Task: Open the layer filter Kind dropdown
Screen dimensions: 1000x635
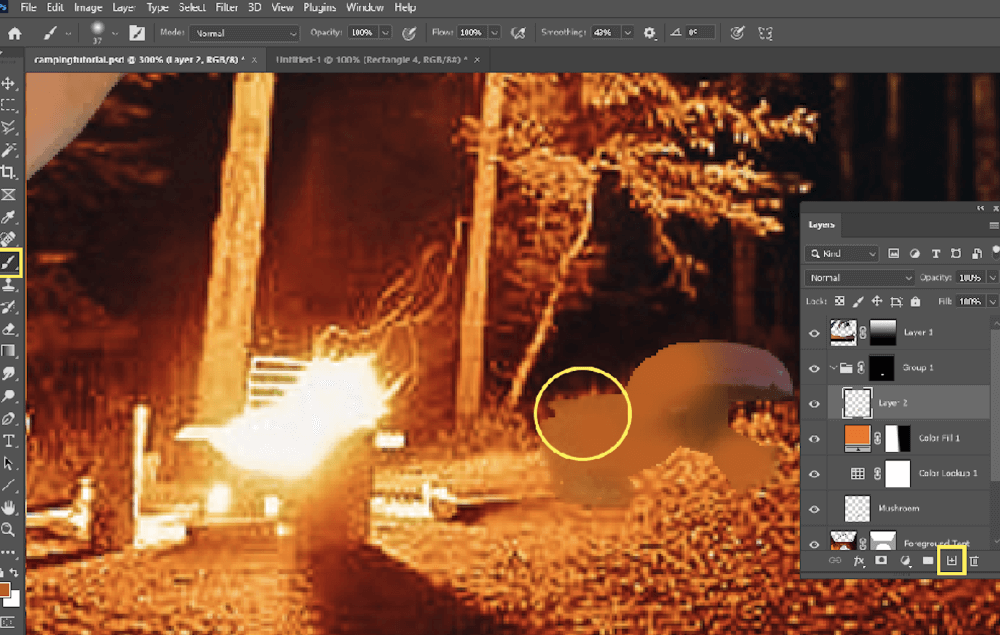Action: (x=842, y=254)
